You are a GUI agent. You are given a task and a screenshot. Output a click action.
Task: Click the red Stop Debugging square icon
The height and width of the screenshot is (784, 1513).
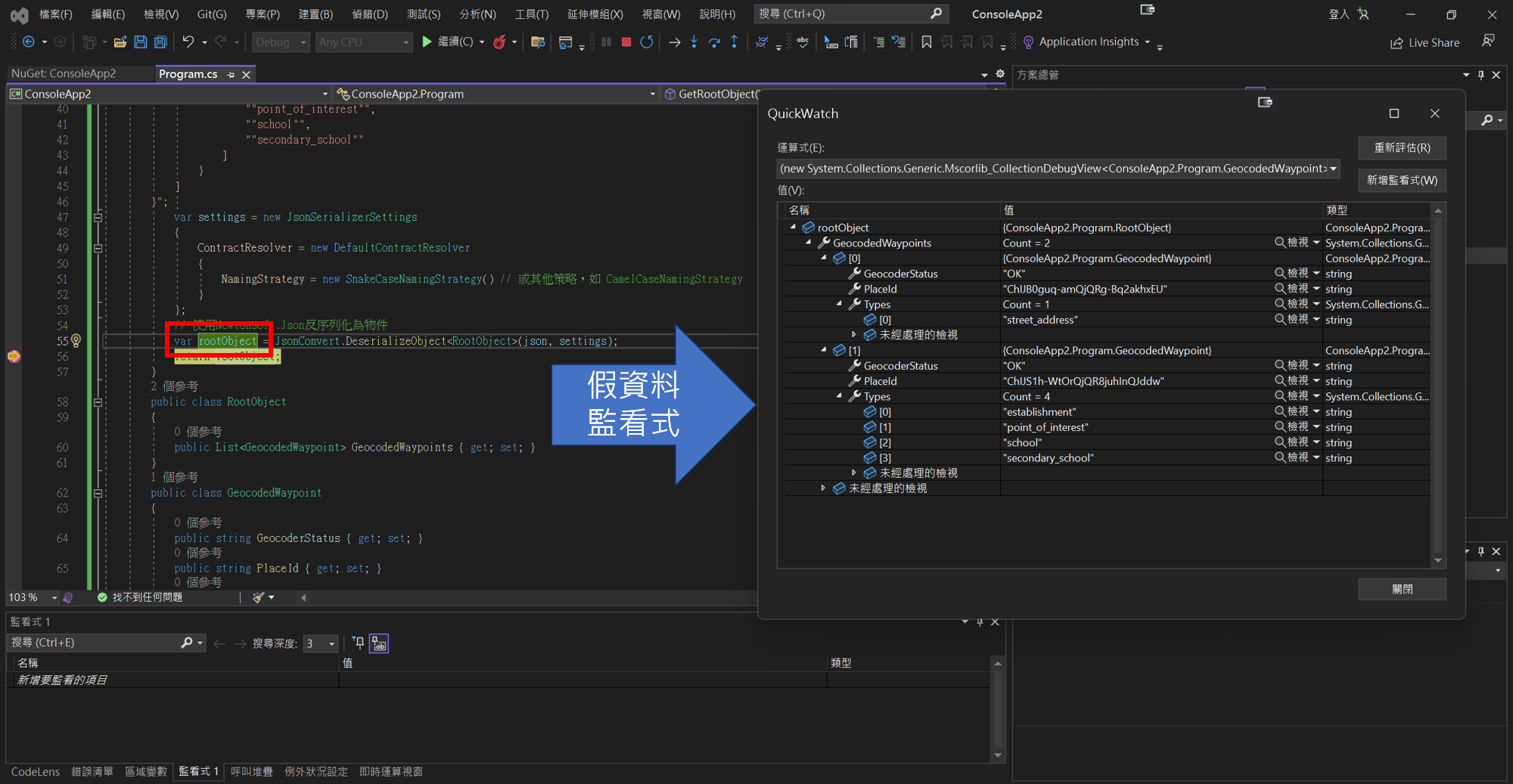[626, 42]
